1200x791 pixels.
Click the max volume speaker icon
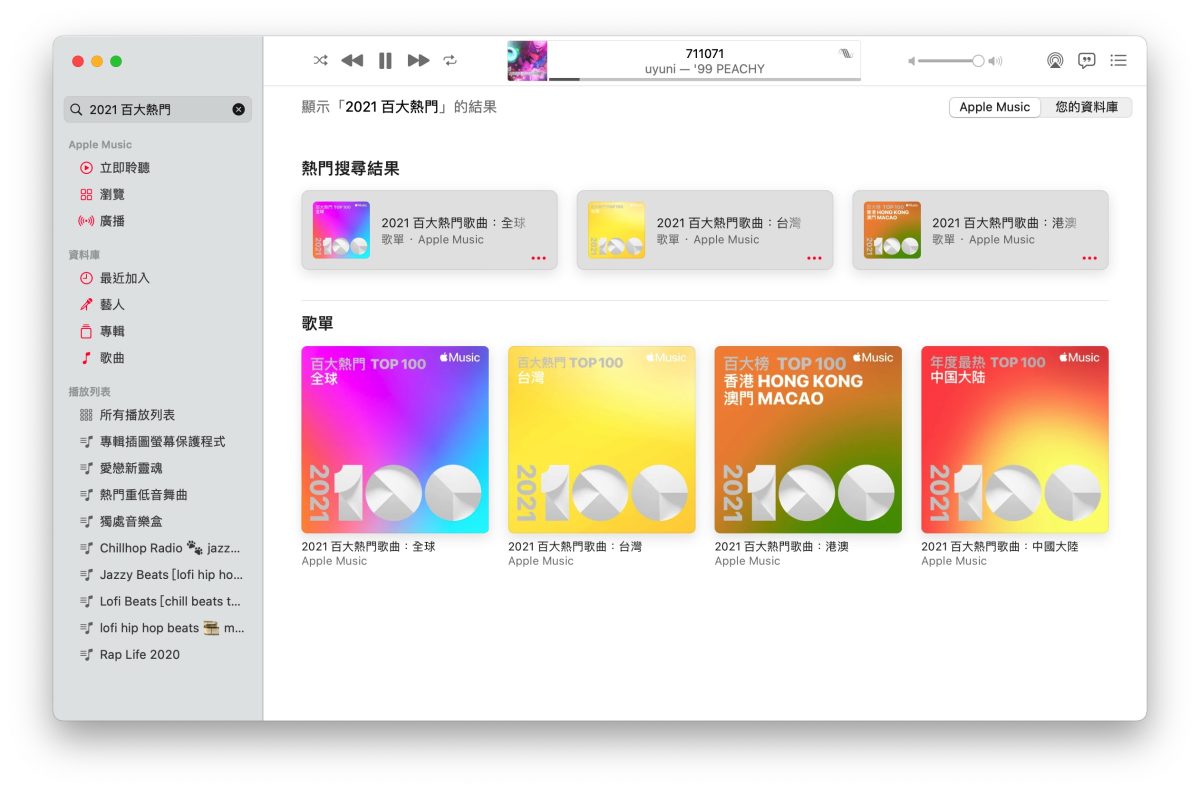995,61
